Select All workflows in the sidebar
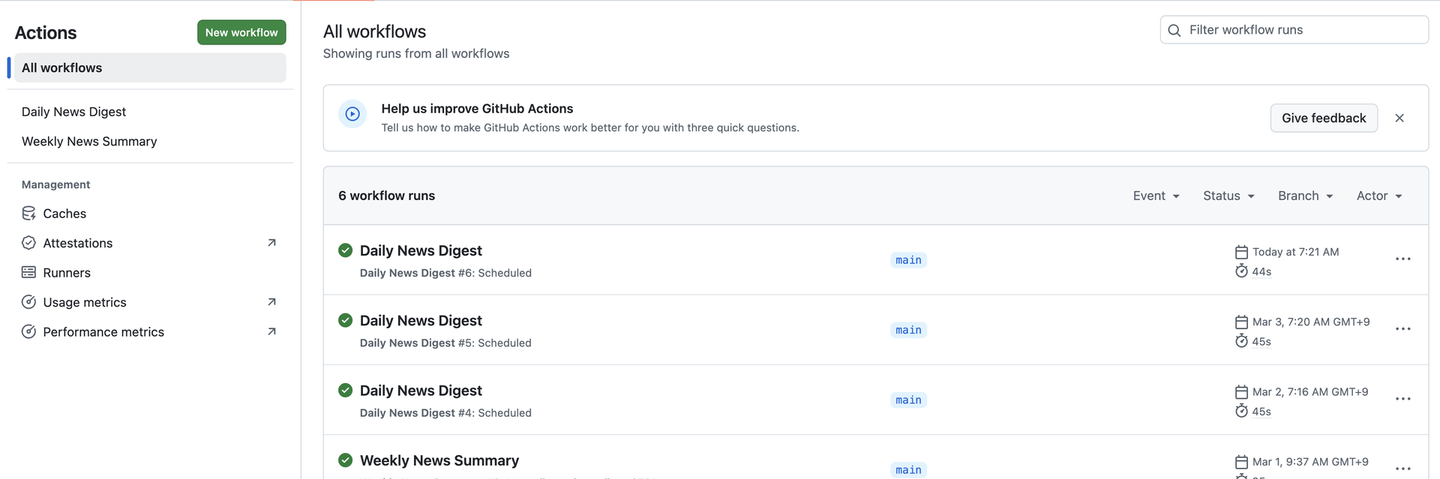This screenshot has height=479, width=1440. point(62,68)
